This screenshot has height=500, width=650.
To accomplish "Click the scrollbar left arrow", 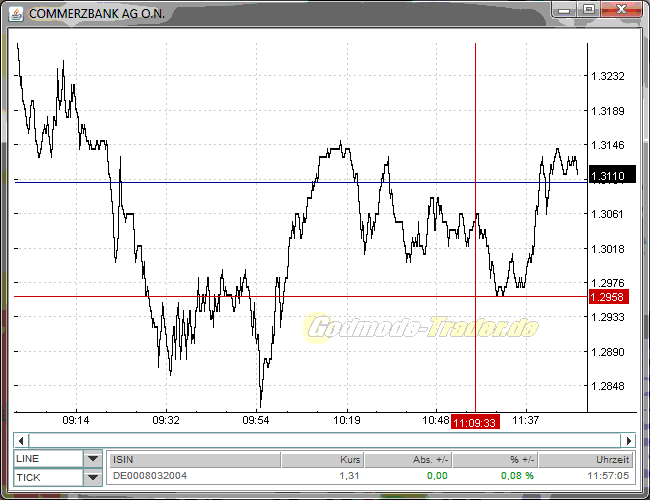I will click(x=21, y=440).
